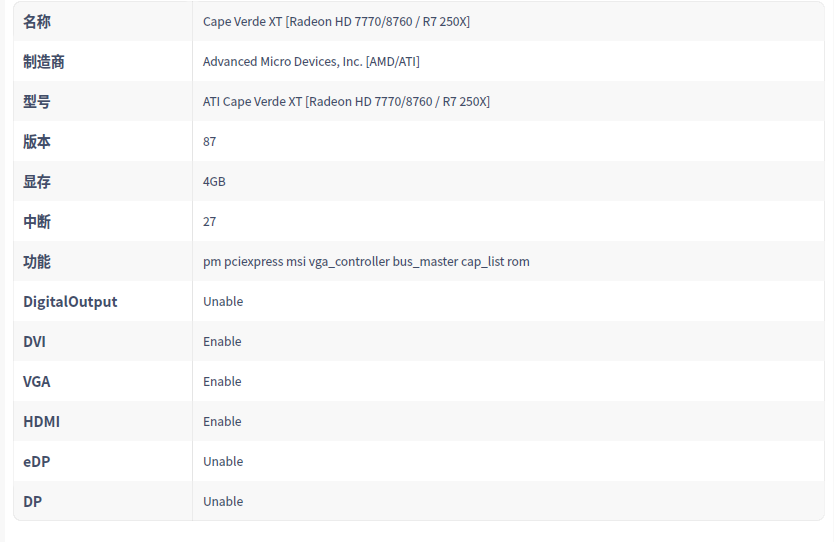Click the Cape Verde XT name value
Image resolution: width=834 pixels, height=542 pixels.
(336, 22)
